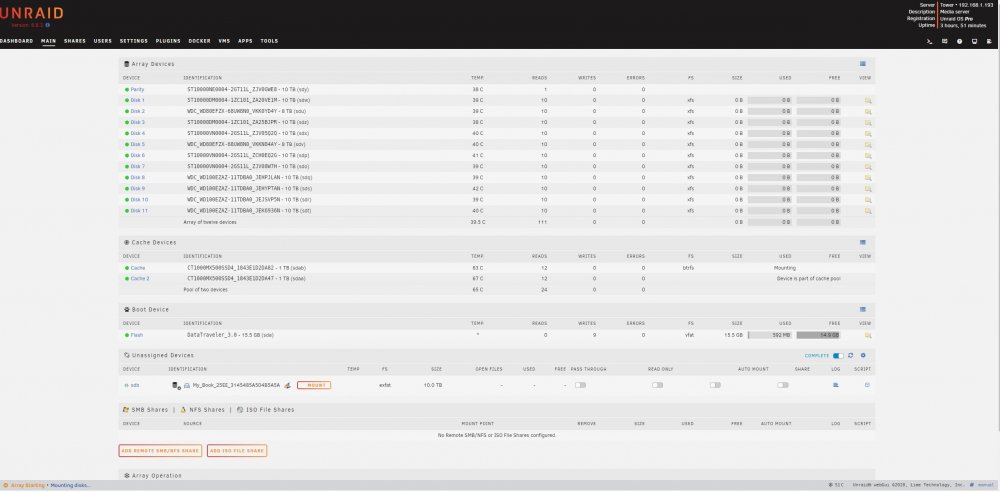Browse Disk 1 via its view icon
Viewport: 1000px width, 493px height.
867,100
